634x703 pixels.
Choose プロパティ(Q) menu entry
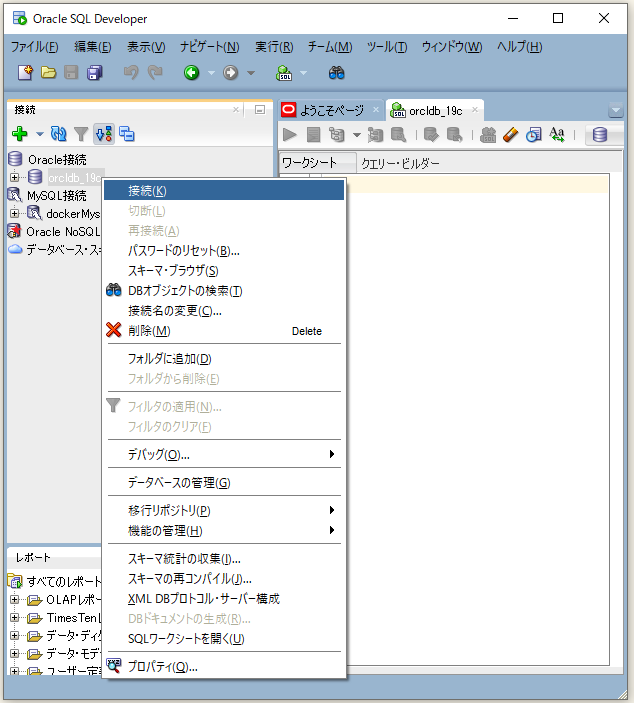click(x=224, y=667)
